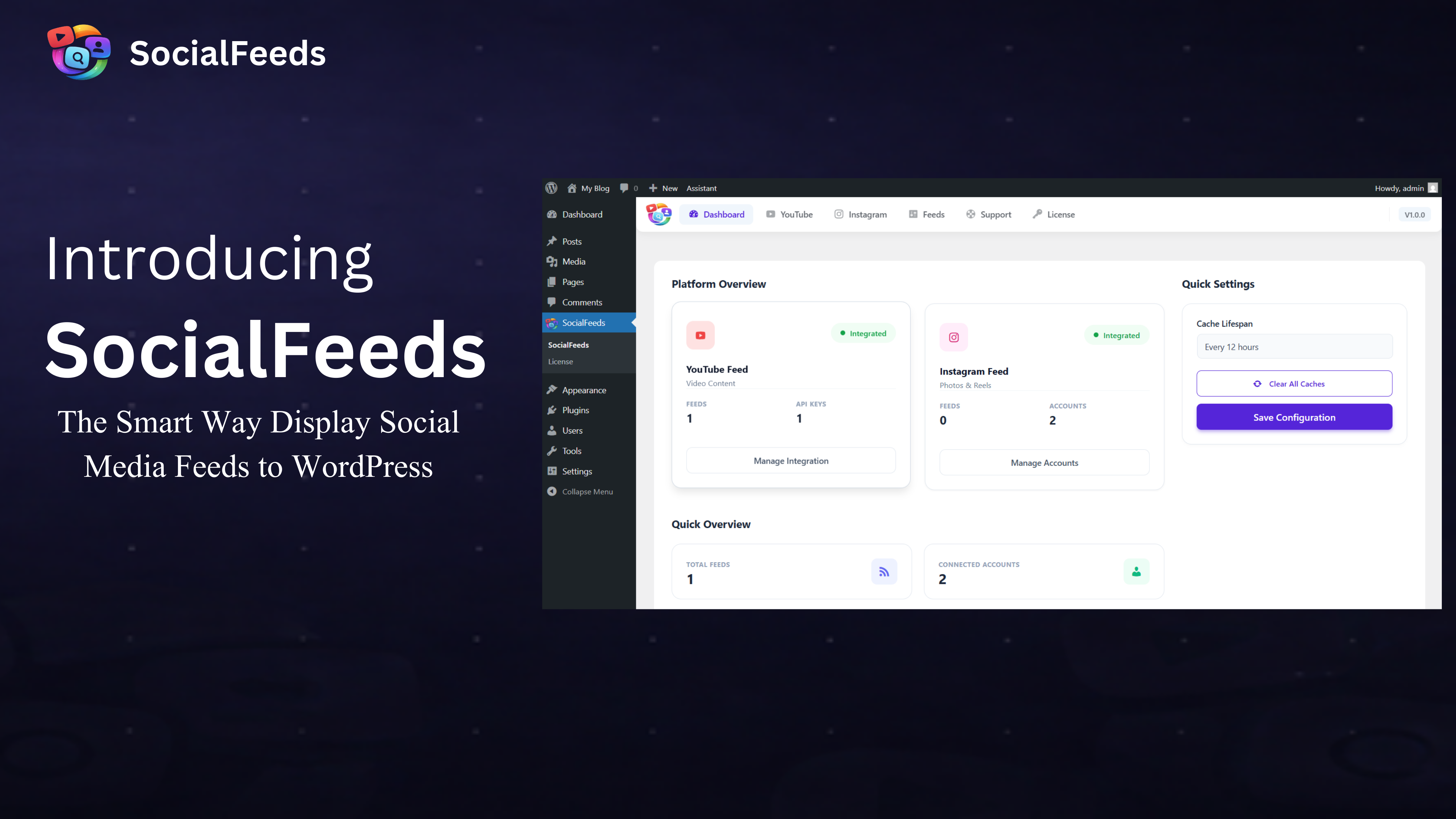
Task: Open the Cache Lifespan dropdown
Action: pyautogui.click(x=1294, y=347)
